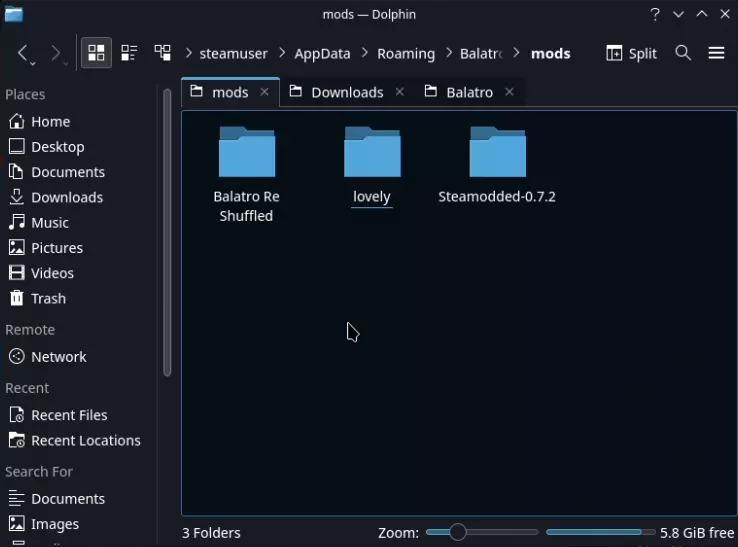738x547 pixels.
Task: Open Split view
Action: (631, 53)
